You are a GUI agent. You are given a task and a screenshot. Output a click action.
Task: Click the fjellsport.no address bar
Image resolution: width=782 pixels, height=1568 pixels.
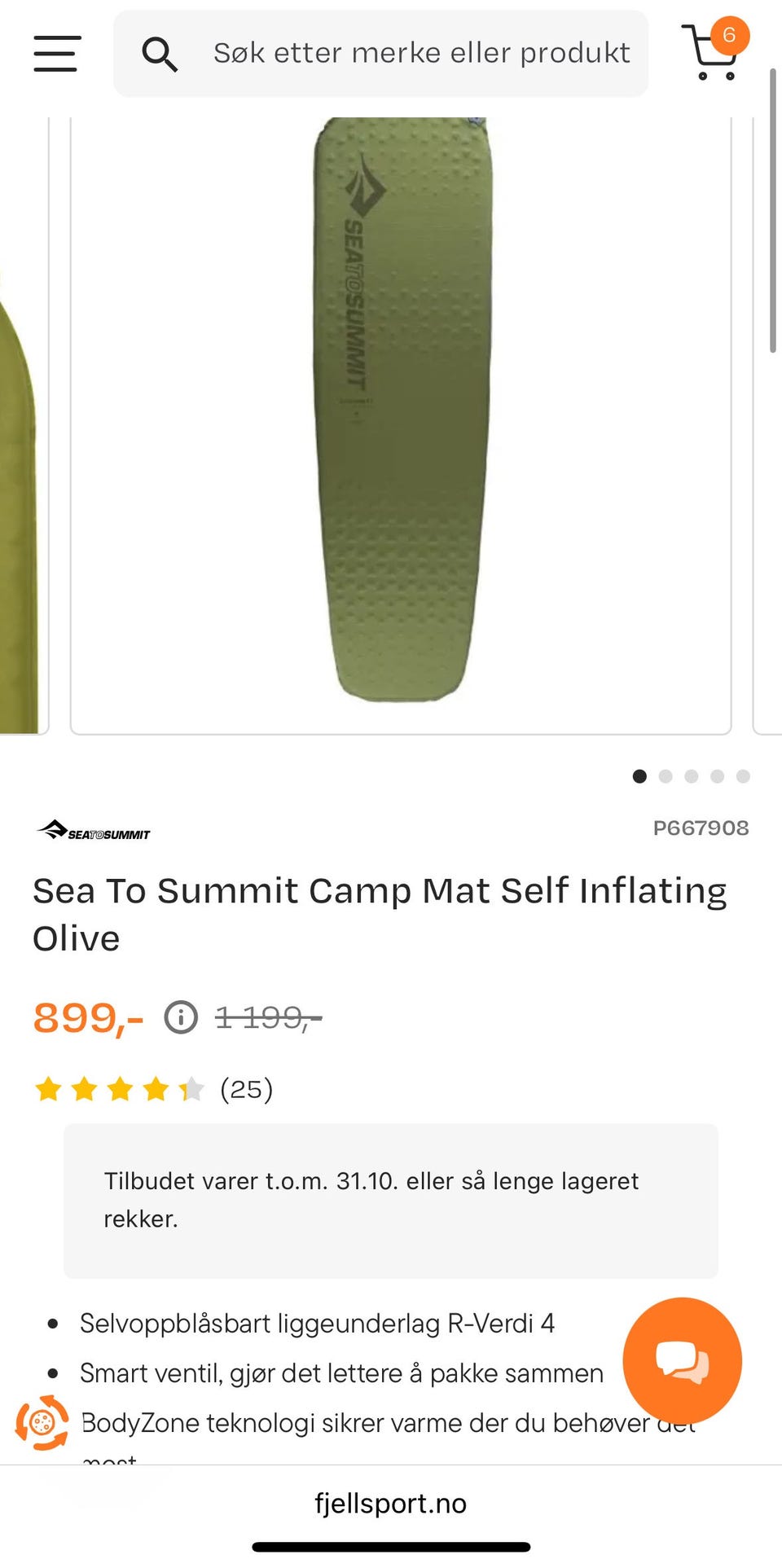[391, 1503]
